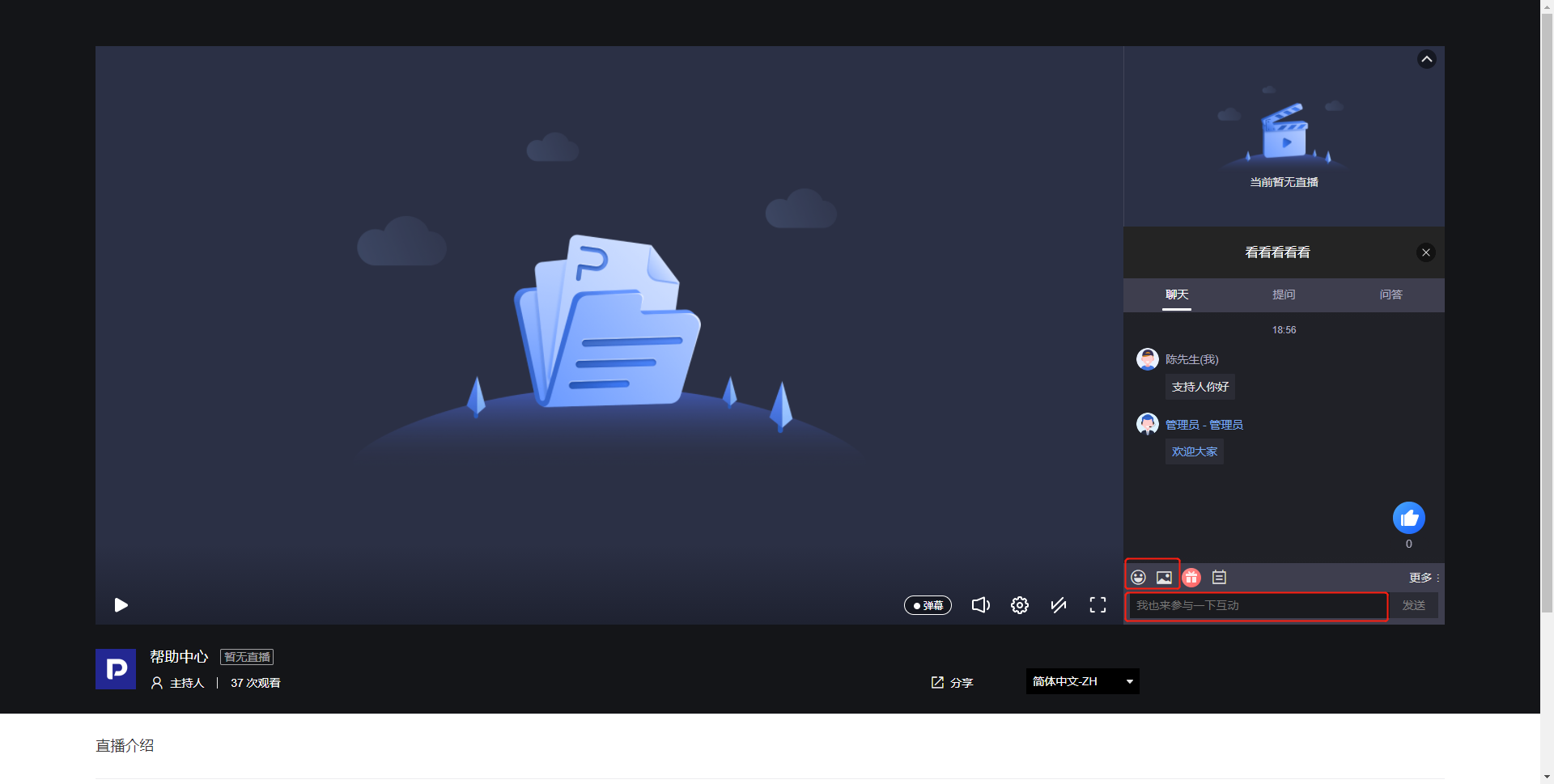Screen dimensions: 1554x784
Task: Click the 暂无直播 status badge
Action: (247, 657)
